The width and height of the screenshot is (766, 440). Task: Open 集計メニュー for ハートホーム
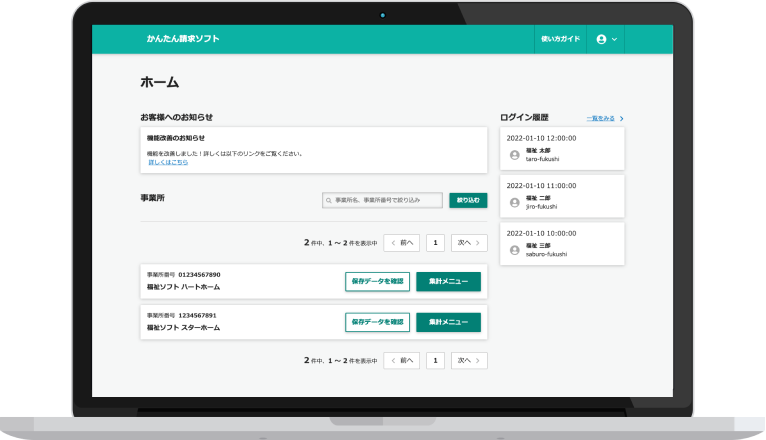point(448,282)
